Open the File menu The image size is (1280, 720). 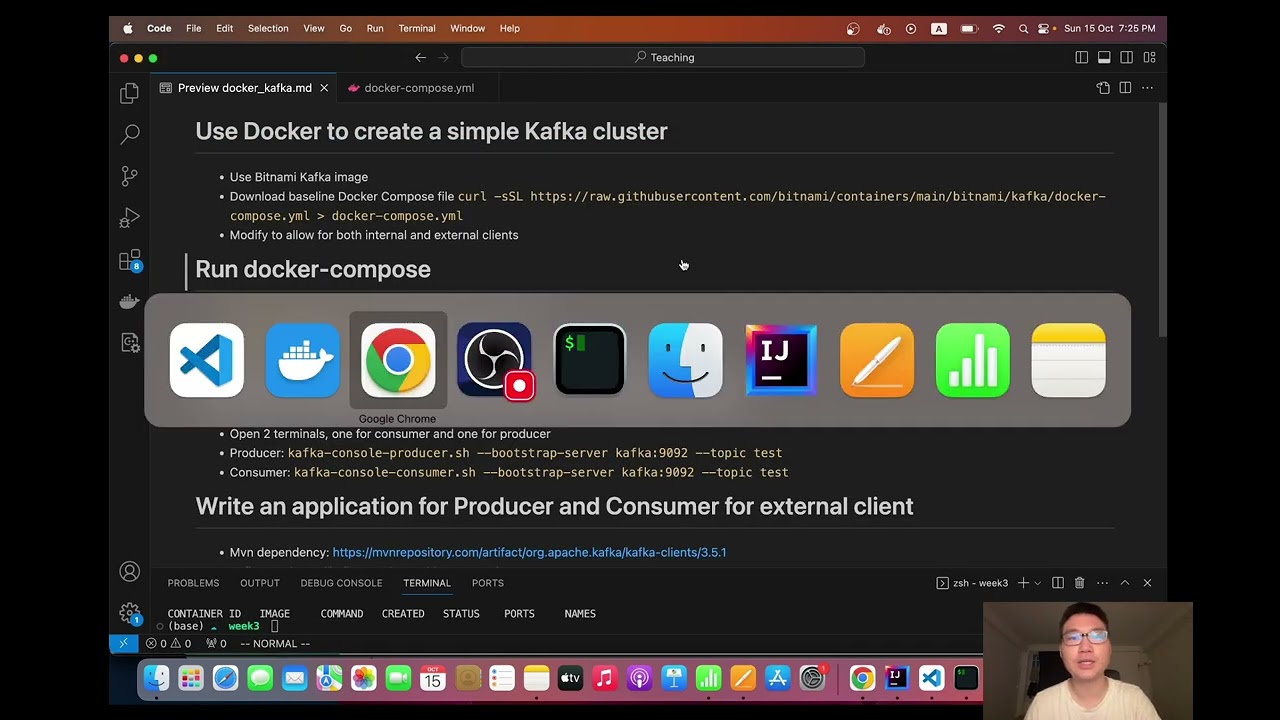pos(193,29)
